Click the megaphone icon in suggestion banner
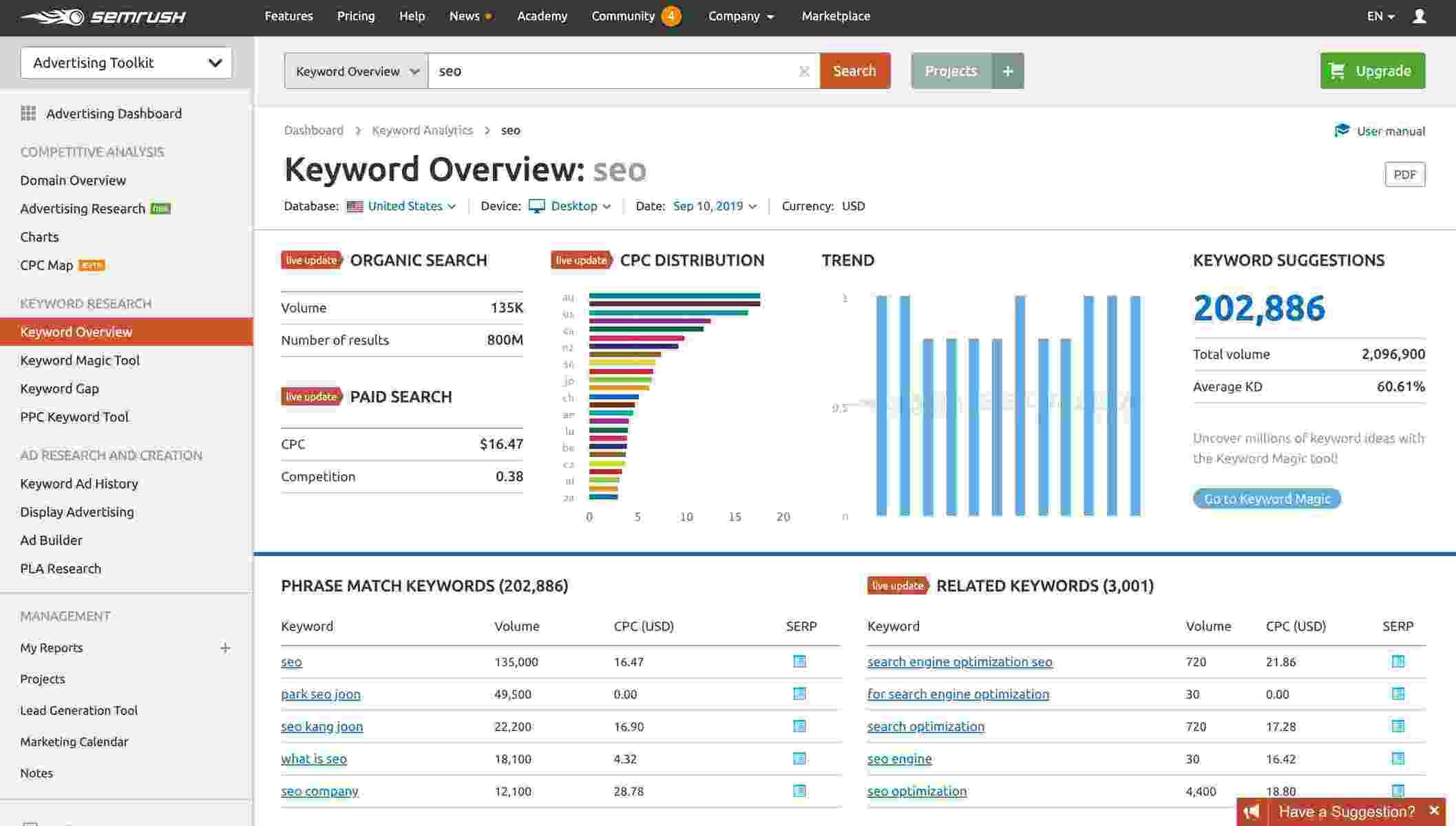 [1252, 812]
